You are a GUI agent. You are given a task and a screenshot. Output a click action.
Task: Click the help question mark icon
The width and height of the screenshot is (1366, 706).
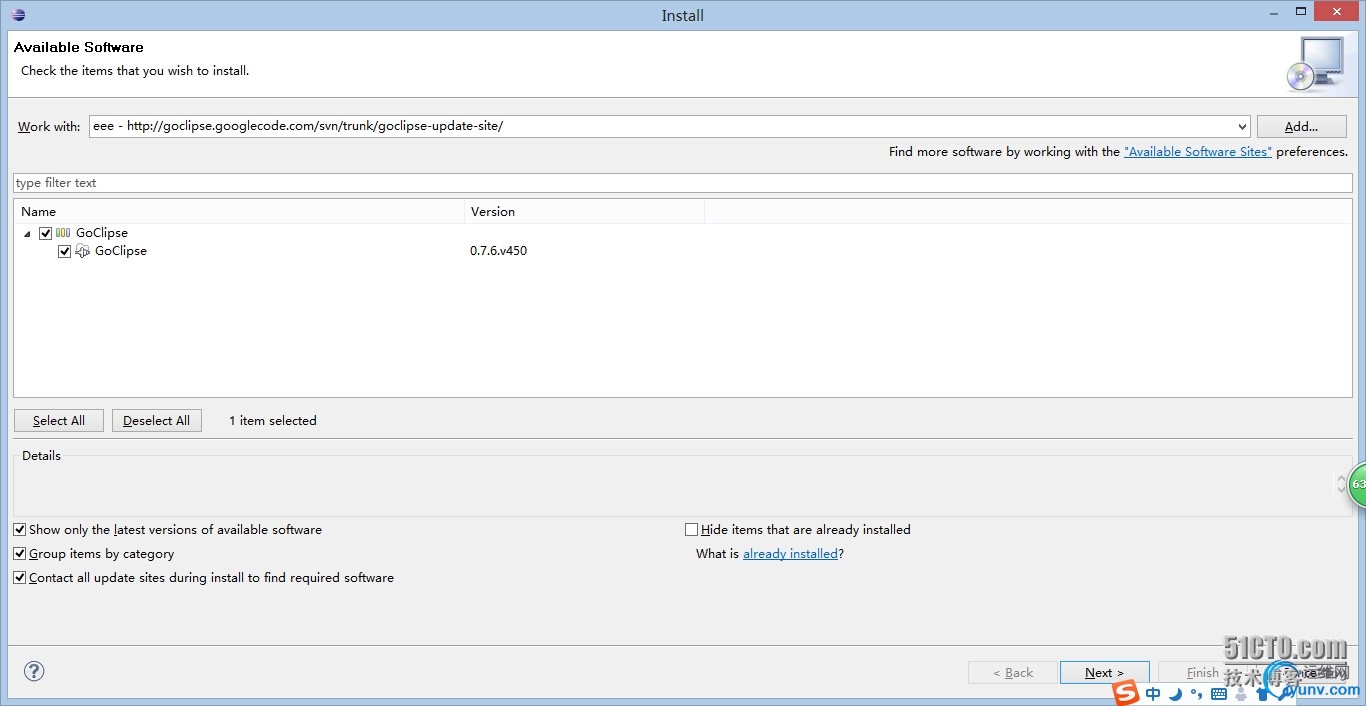click(x=34, y=671)
